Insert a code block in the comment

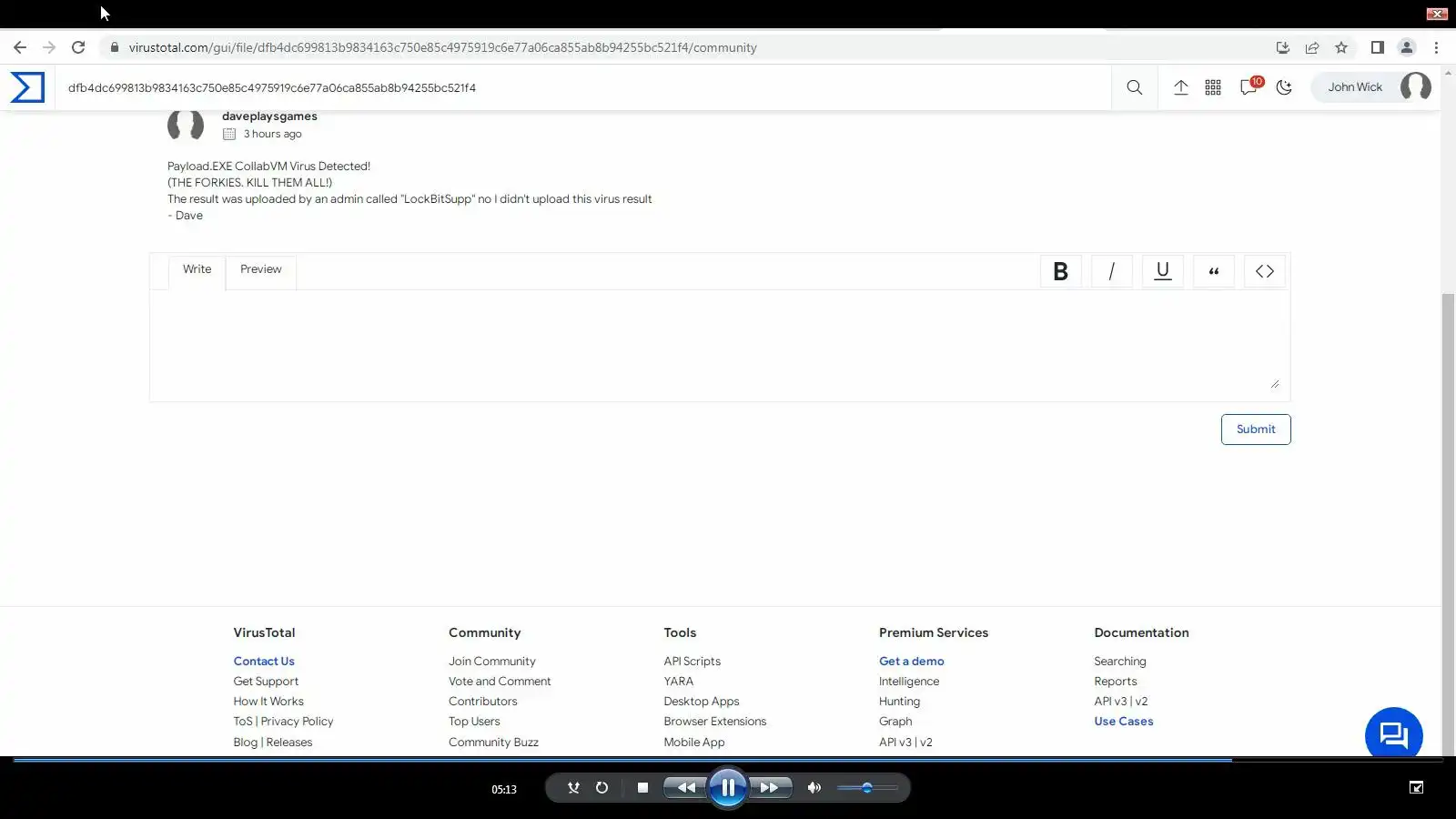point(1264,271)
